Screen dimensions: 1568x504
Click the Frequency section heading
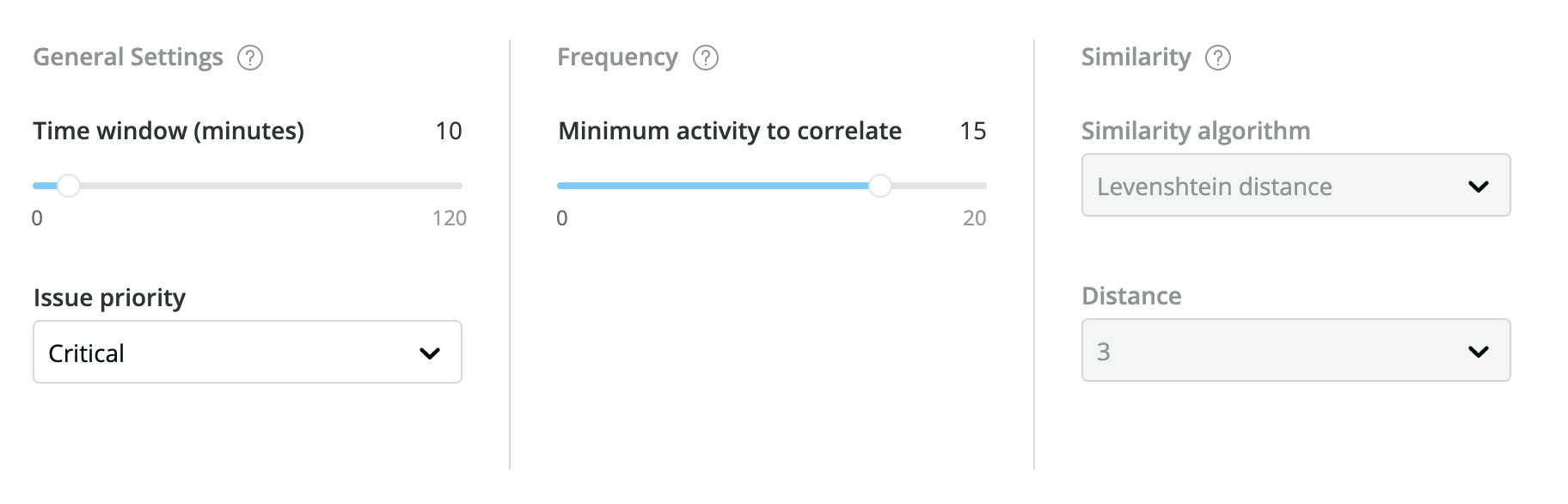coord(617,58)
